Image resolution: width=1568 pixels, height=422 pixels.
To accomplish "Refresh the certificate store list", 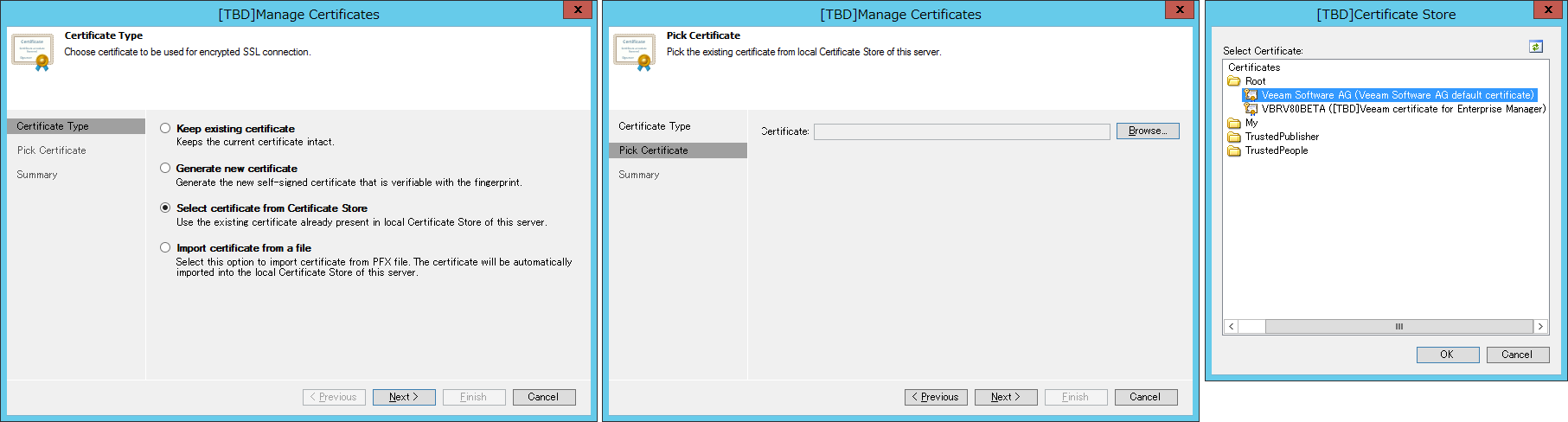I will (1536, 47).
